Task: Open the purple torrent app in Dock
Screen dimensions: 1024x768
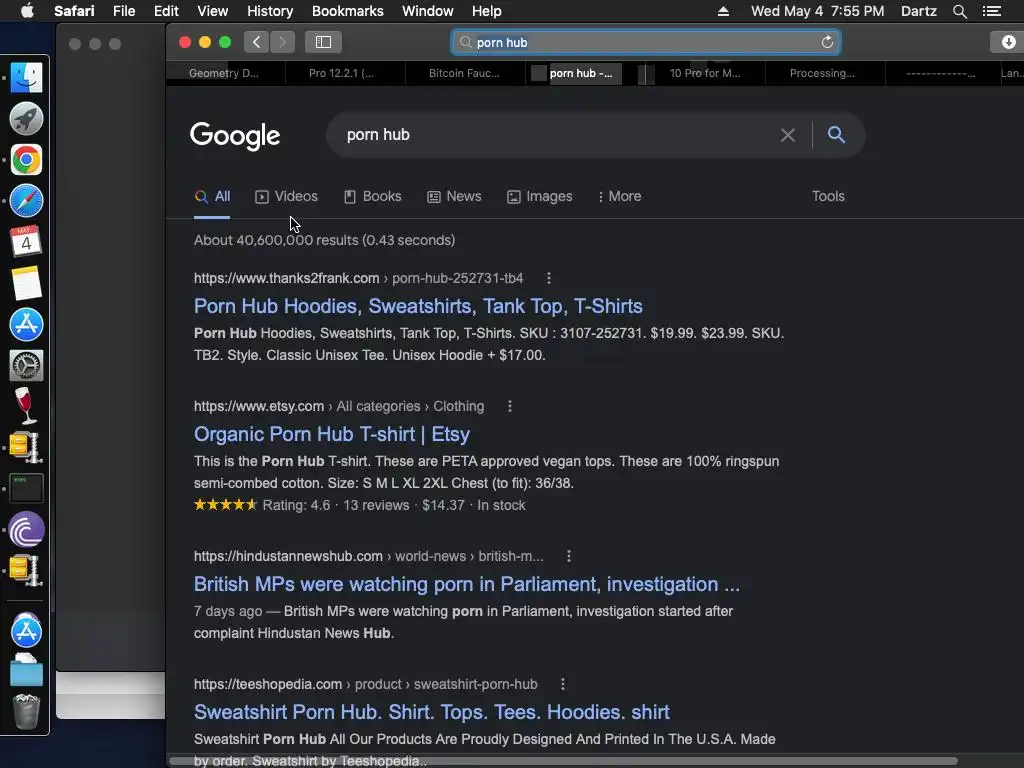Action: pos(26,530)
